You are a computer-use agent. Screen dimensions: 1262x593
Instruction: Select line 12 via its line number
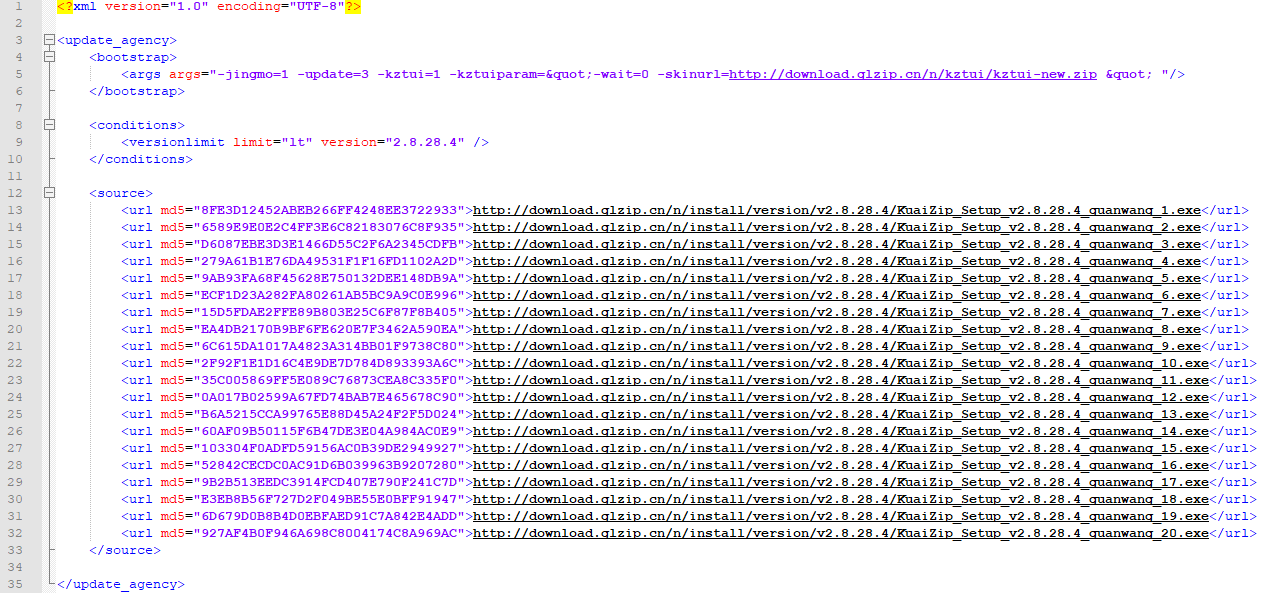click(16, 193)
